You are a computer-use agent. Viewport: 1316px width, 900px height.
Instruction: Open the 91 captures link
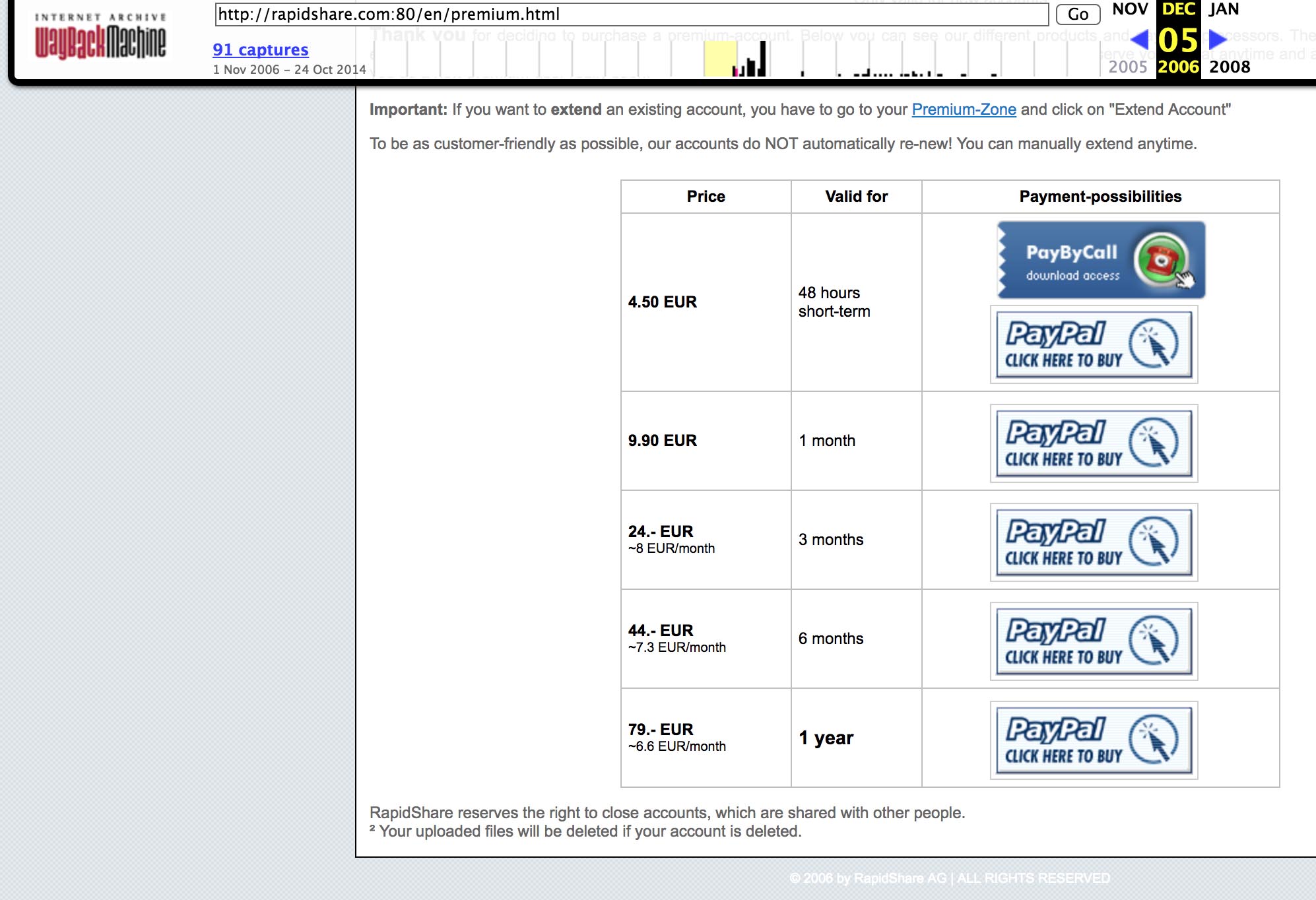[x=260, y=49]
